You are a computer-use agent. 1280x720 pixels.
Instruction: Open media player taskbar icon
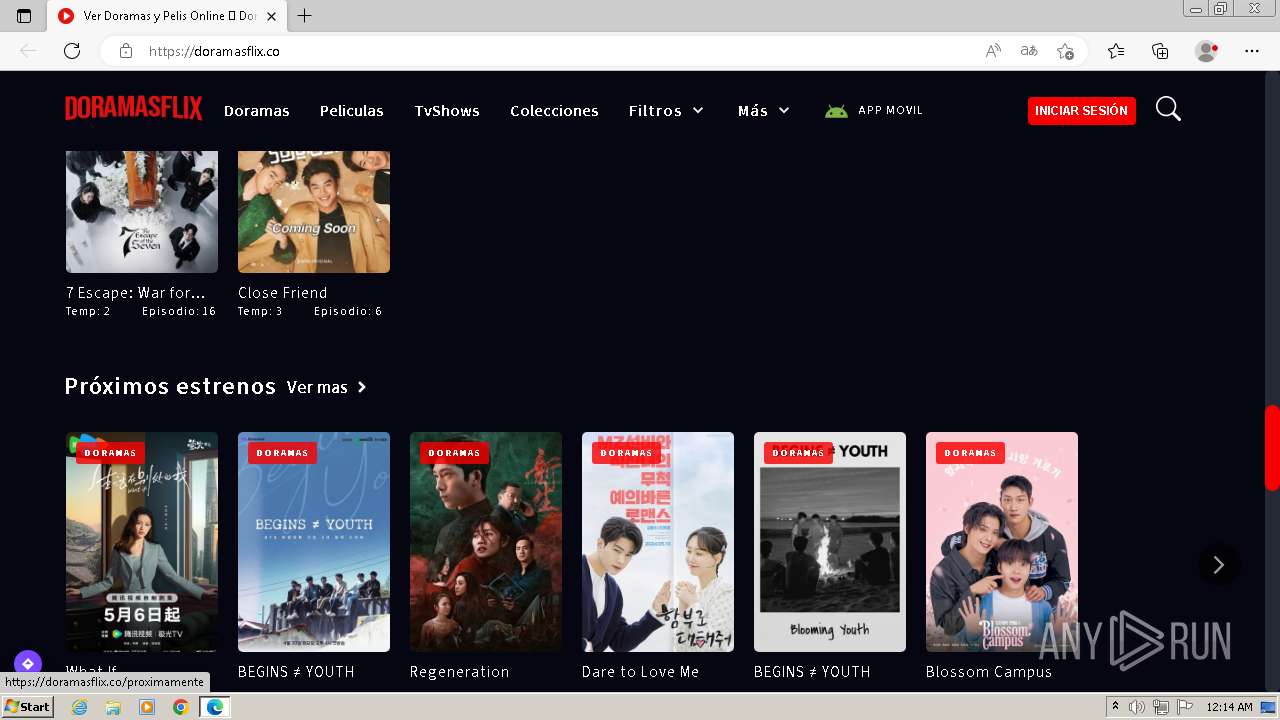(x=147, y=707)
